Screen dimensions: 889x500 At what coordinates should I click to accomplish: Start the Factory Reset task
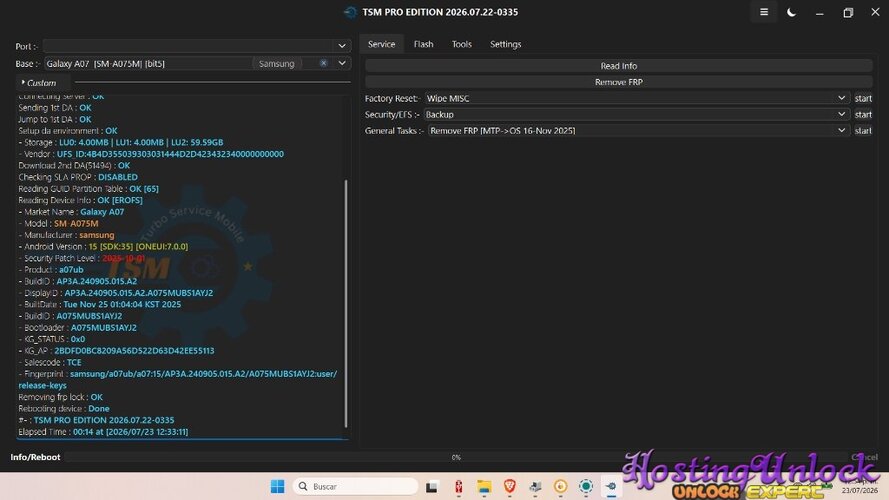pos(863,98)
